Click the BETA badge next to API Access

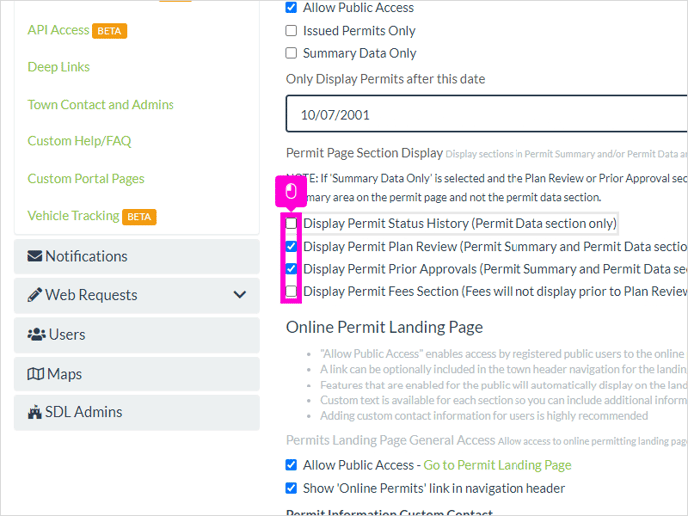(109, 31)
